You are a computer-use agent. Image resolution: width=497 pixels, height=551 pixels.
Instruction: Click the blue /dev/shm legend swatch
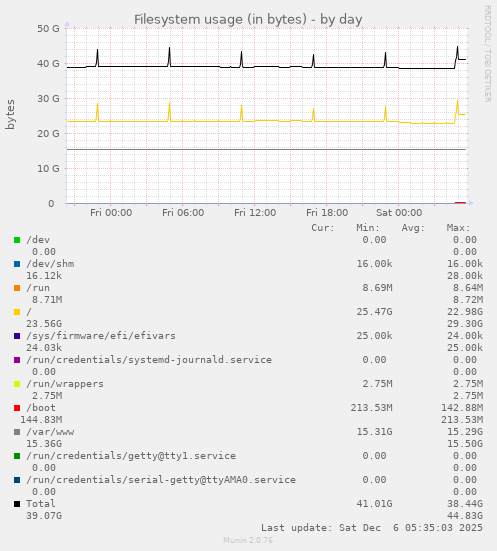[17, 264]
